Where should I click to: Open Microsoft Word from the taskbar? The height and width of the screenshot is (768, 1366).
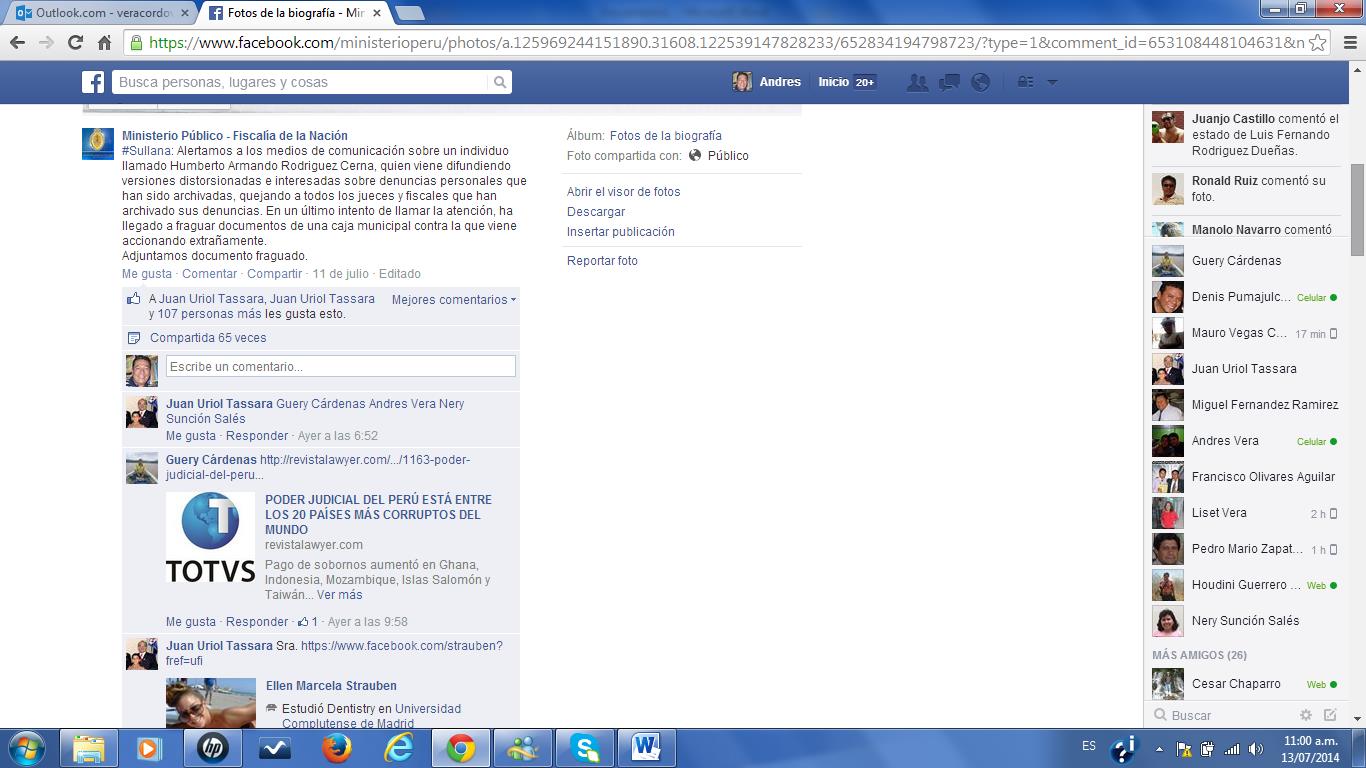[647, 748]
